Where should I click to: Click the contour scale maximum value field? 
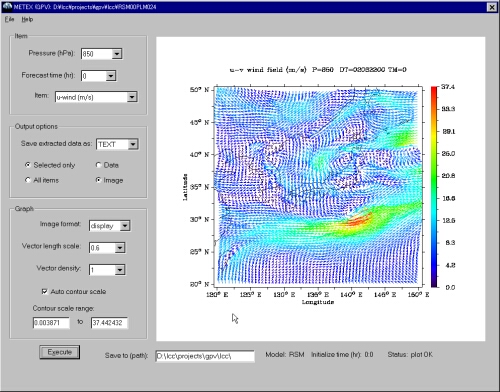[x=109, y=323]
